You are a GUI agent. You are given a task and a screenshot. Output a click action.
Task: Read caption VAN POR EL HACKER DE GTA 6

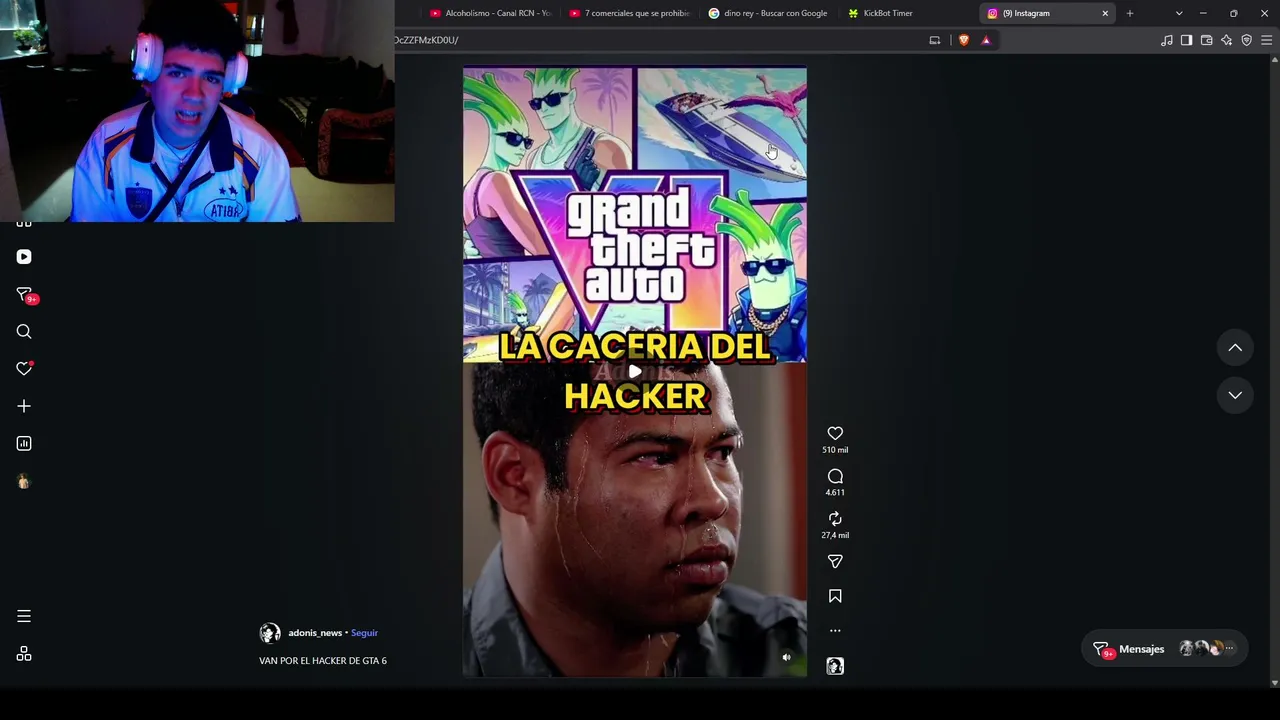323,661
